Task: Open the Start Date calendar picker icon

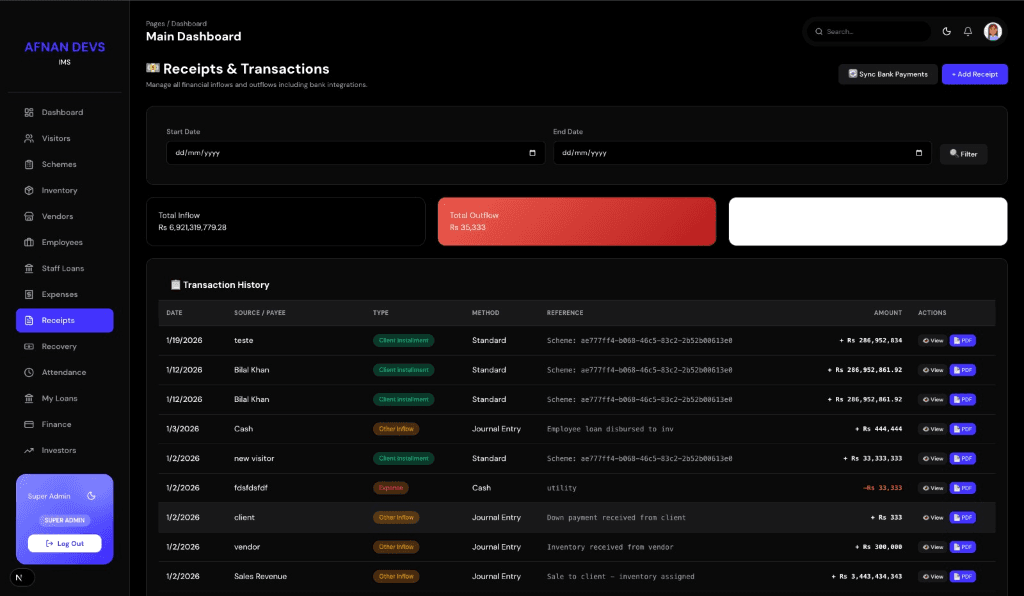Action: pos(532,153)
